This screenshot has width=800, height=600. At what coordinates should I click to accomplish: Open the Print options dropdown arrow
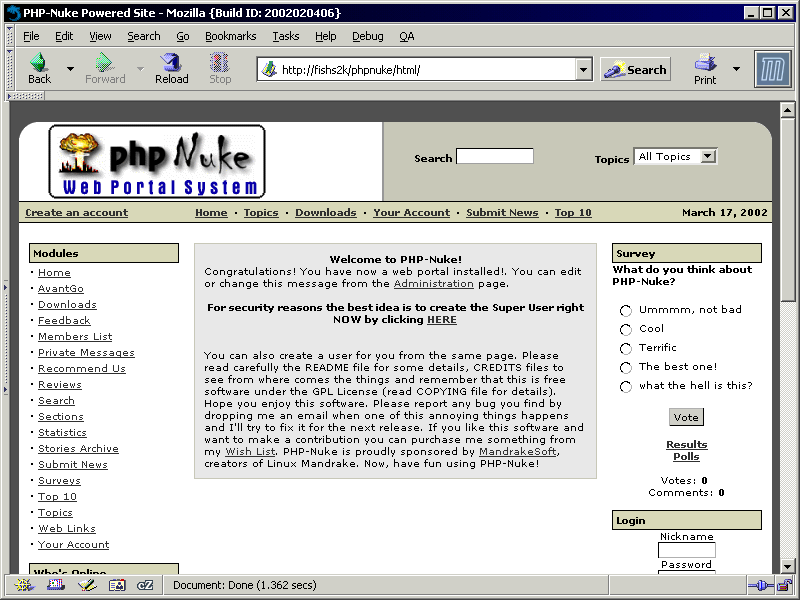click(736, 68)
